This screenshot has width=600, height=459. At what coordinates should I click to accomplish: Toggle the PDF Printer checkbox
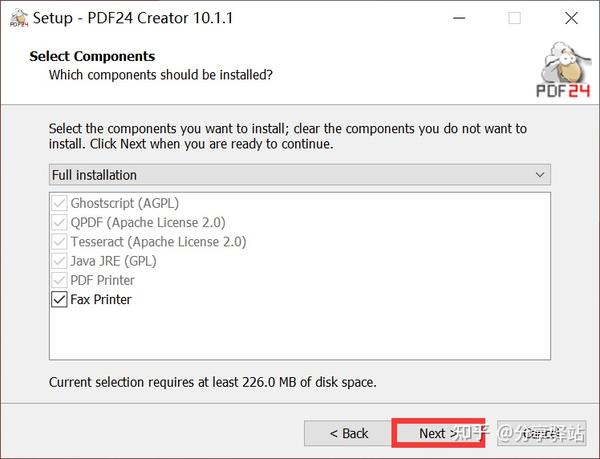click(58, 280)
